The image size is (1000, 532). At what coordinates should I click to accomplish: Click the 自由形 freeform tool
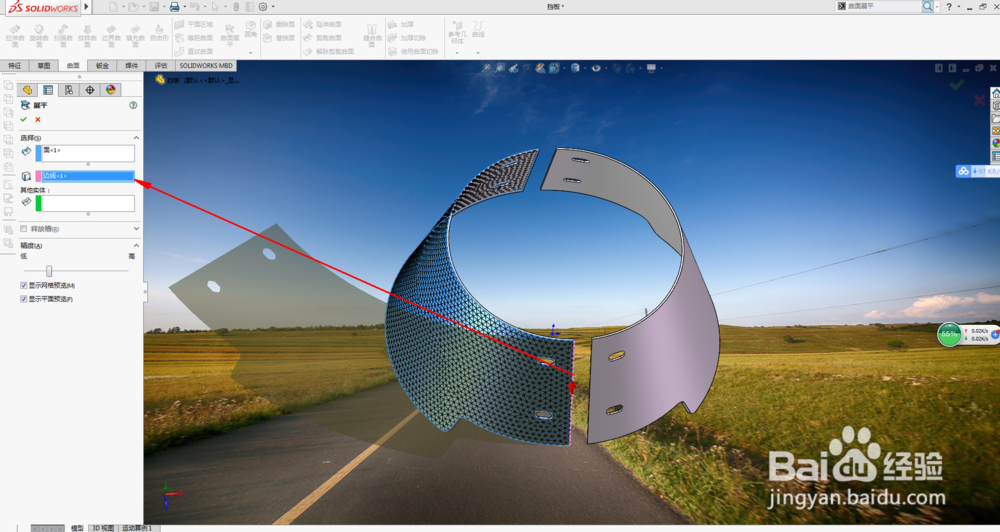159,33
